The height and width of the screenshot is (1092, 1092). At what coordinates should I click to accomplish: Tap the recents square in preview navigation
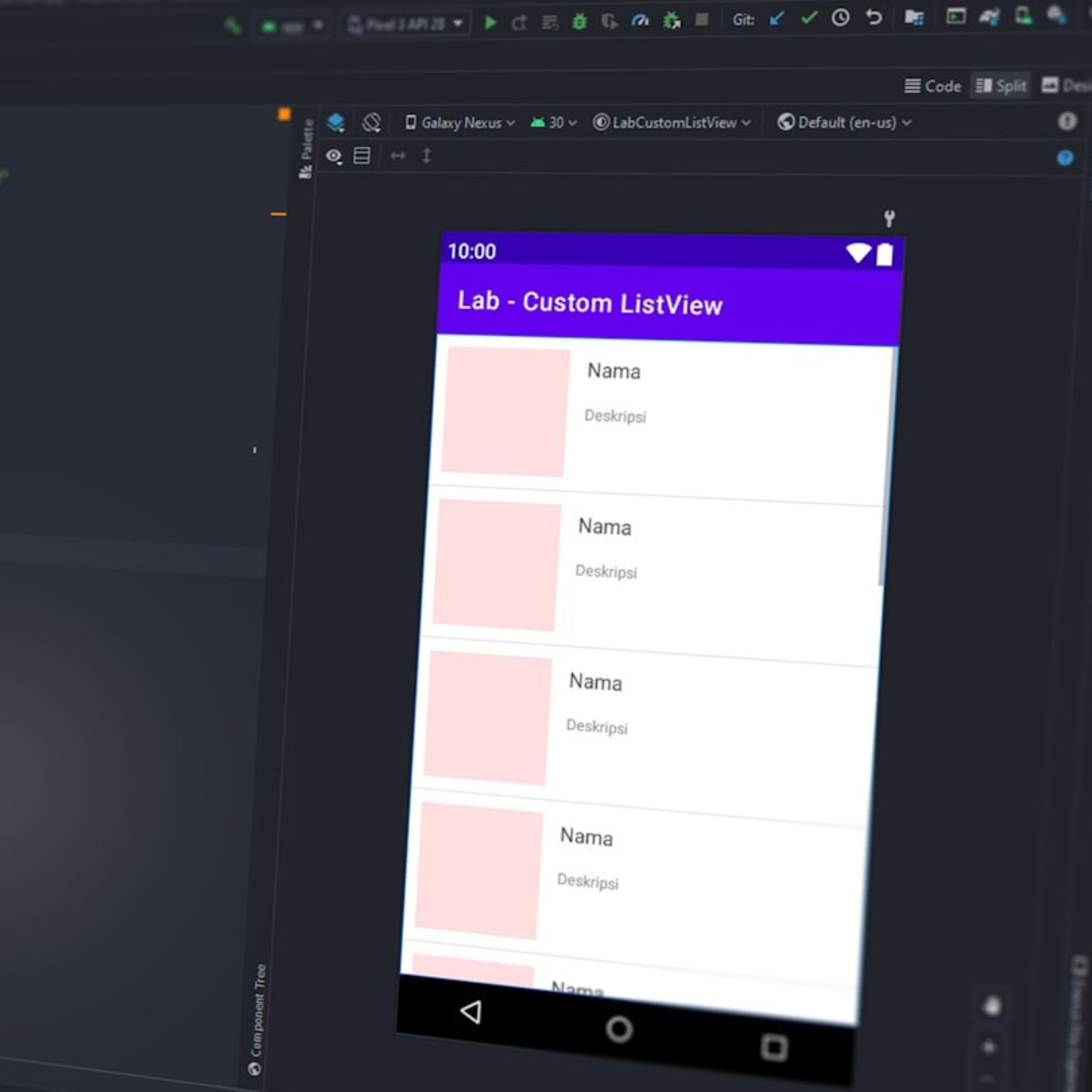click(x=774, y=1047)
